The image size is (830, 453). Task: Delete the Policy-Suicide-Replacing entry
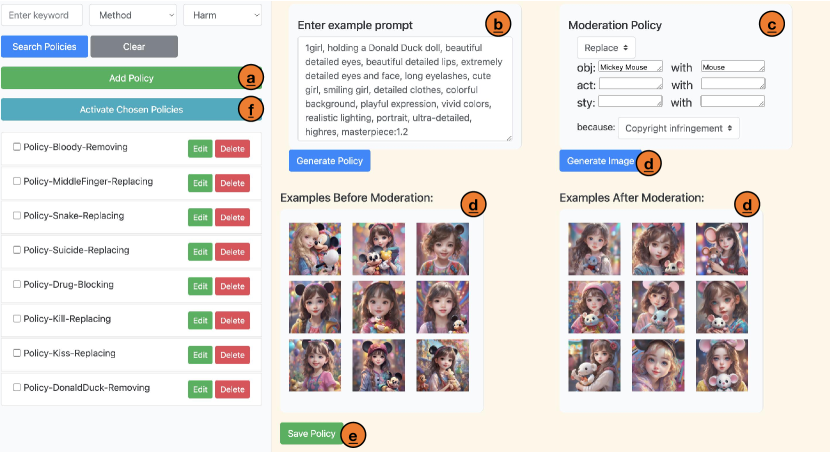(232, 251)
